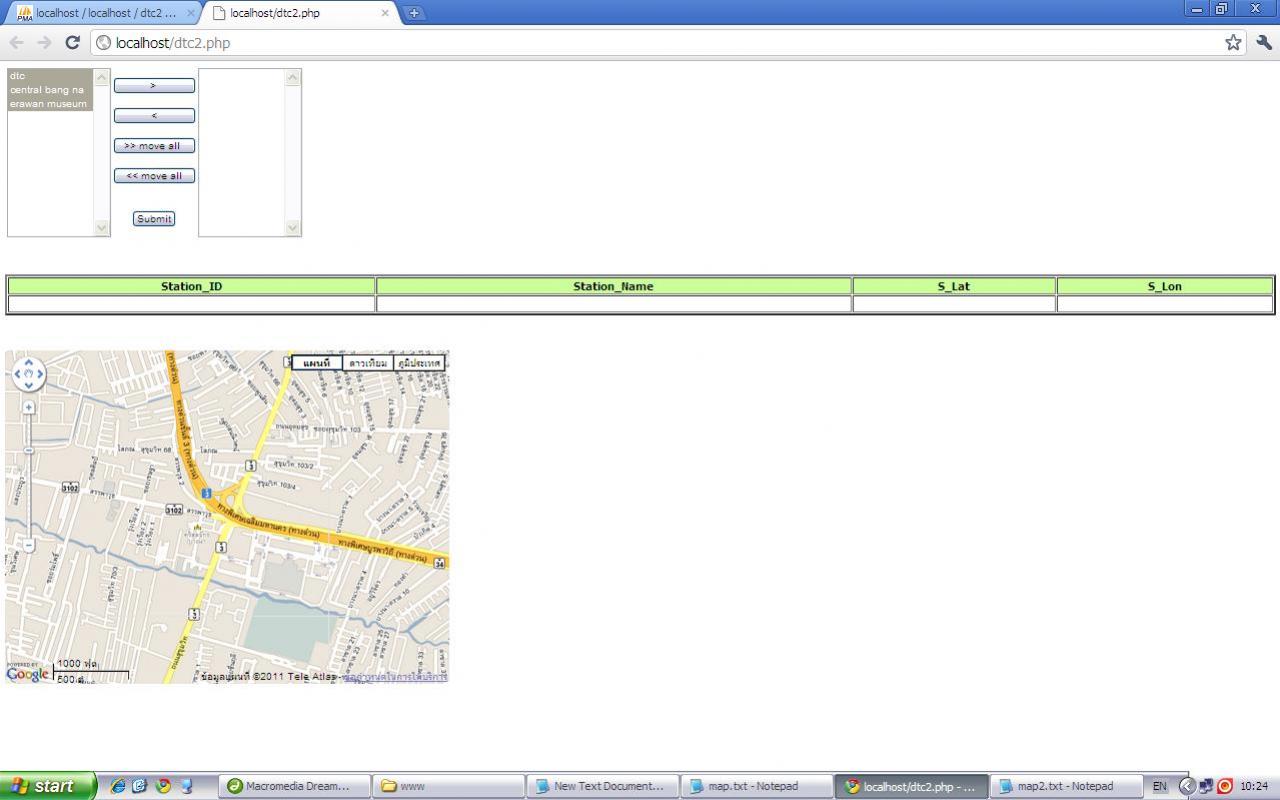Click the S_Lon column header
The width and height of the screenshot is (1280, 800).
click(1165, 286)
